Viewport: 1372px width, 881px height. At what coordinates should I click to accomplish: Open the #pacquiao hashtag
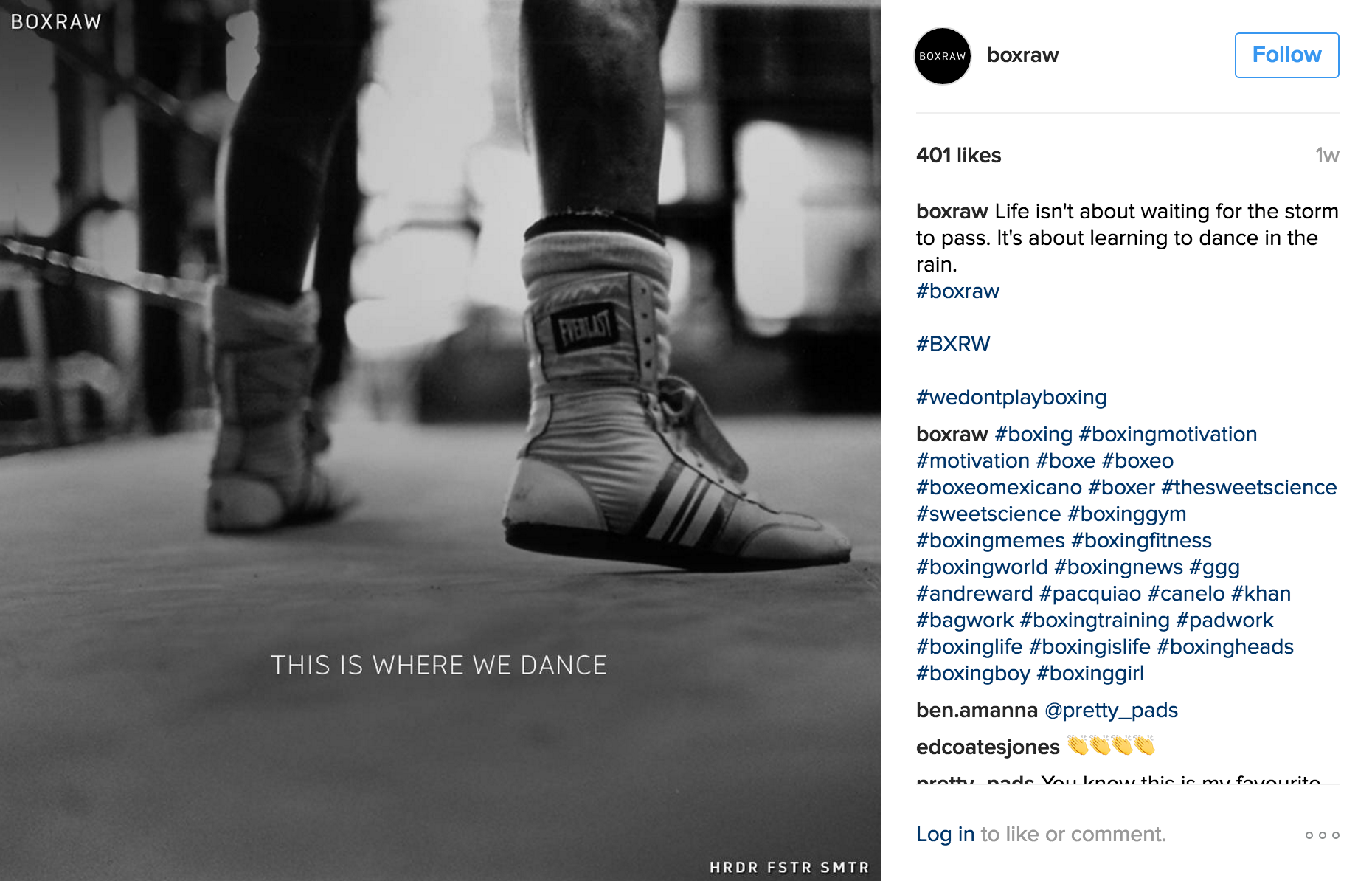coord(1090,594)
